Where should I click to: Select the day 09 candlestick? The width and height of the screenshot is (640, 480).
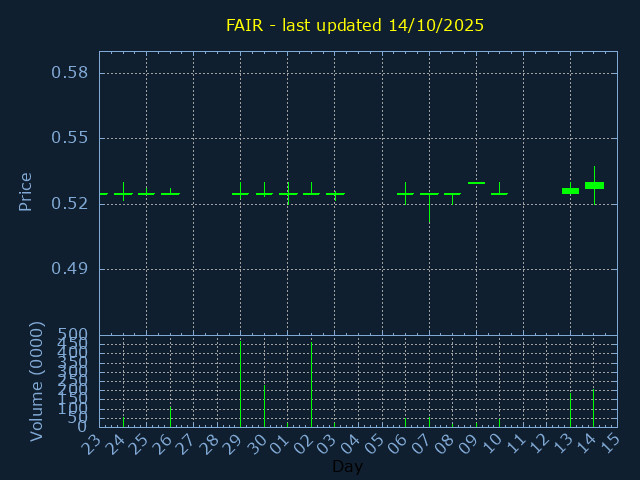click(476, 183)
